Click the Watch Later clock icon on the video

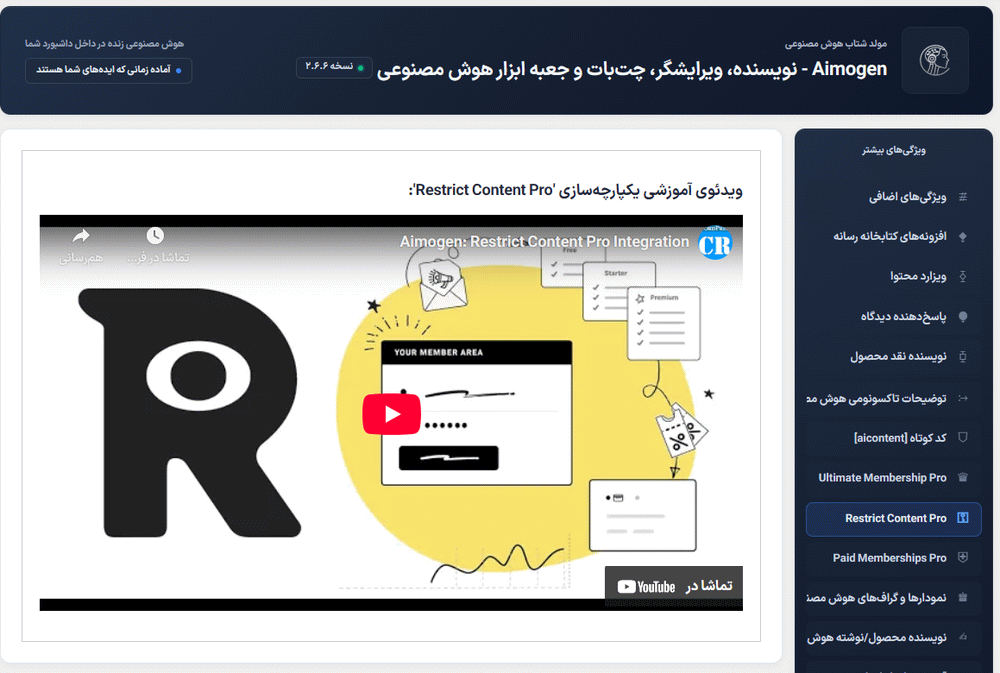coord(156,236)
